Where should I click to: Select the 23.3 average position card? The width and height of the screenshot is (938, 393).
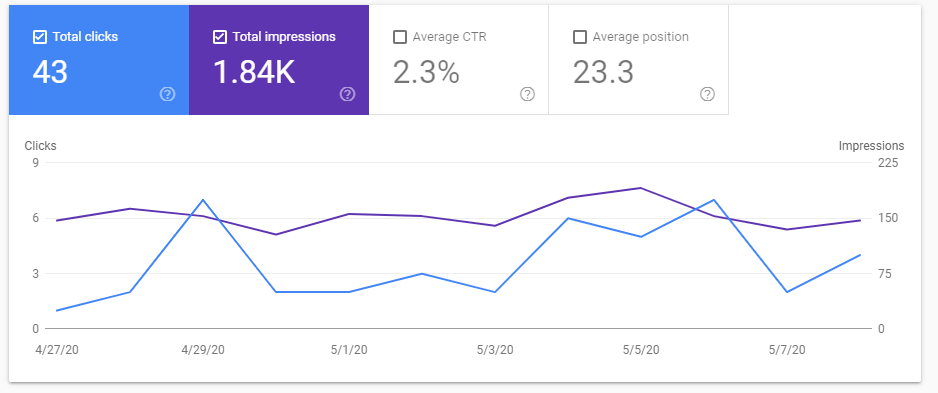(x=638, y=60)
